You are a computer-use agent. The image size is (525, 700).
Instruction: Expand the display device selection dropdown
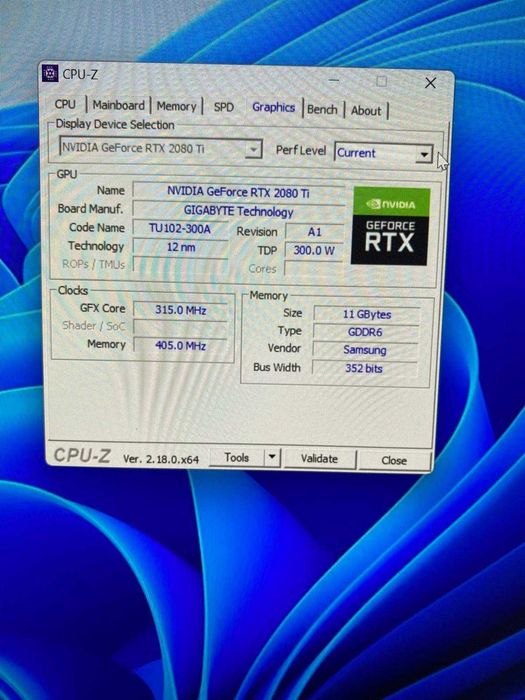point(253,149)
